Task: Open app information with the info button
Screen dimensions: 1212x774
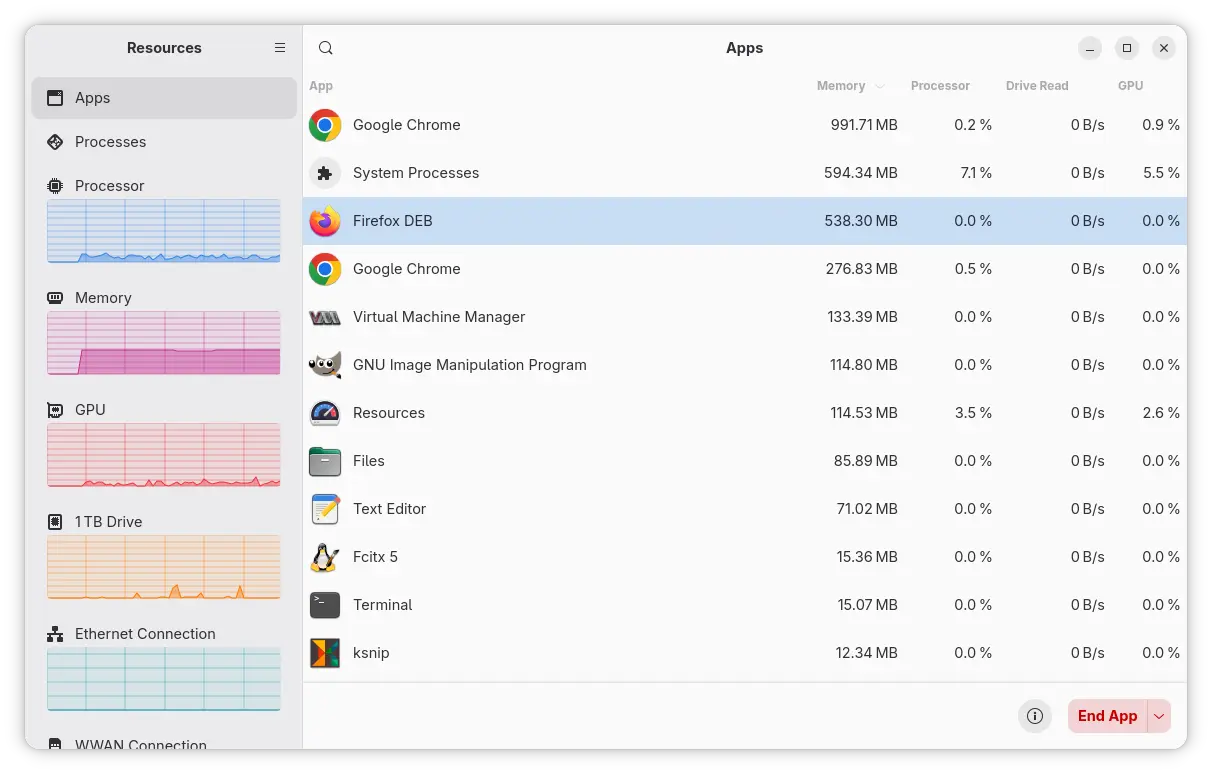Action: click(1035, 716)
